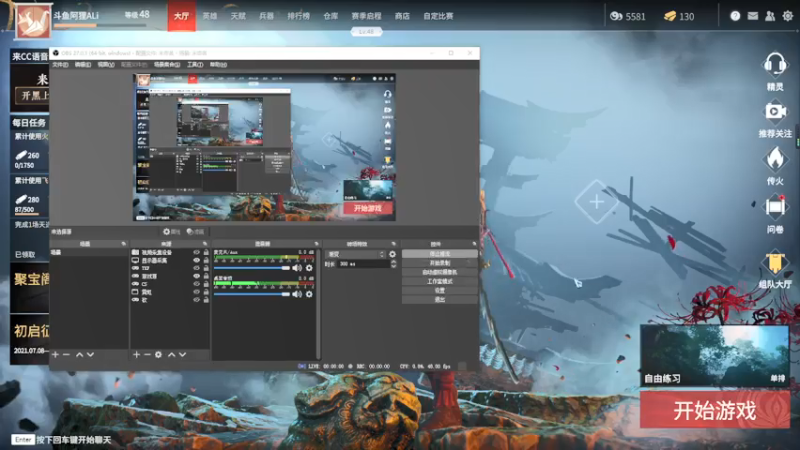Viewport: 800px width, 450px height.
Task: Toggle visibility of 显示器采集 source
Action: 196,260
